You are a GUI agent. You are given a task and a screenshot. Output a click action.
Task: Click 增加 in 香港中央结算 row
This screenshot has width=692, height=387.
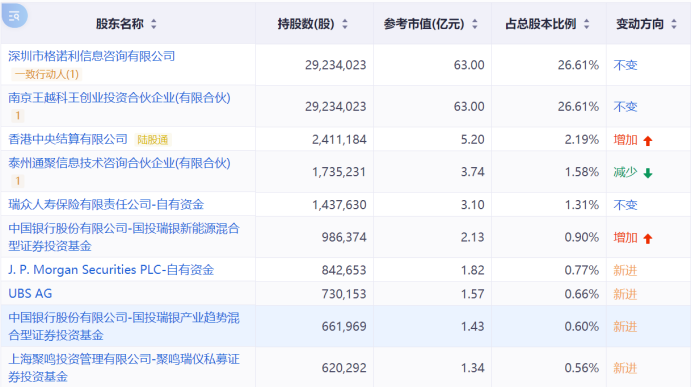point(625,140)
